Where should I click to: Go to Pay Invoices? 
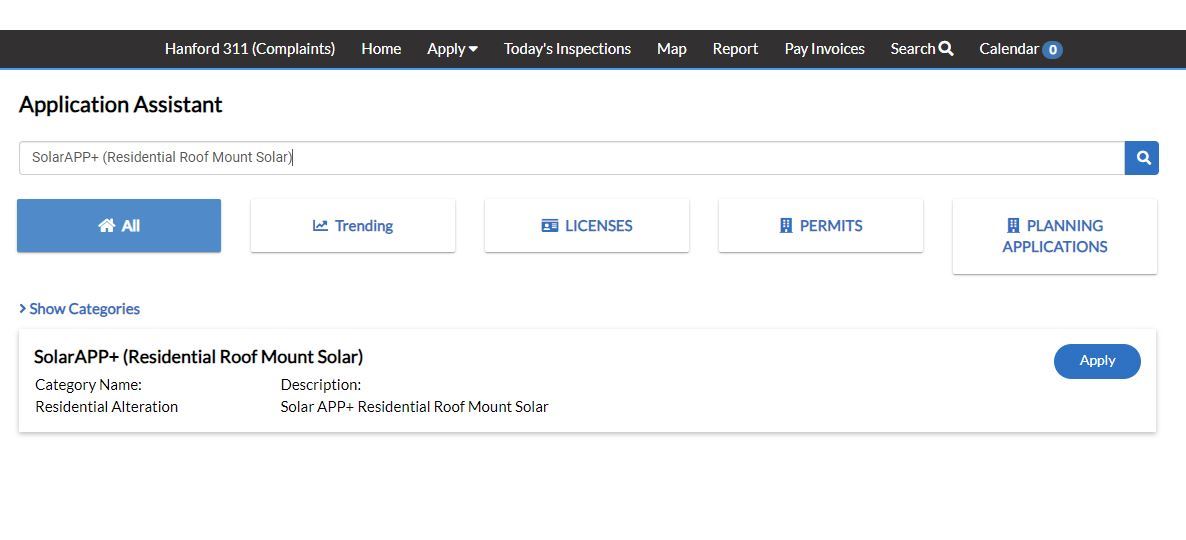[824, 49]
